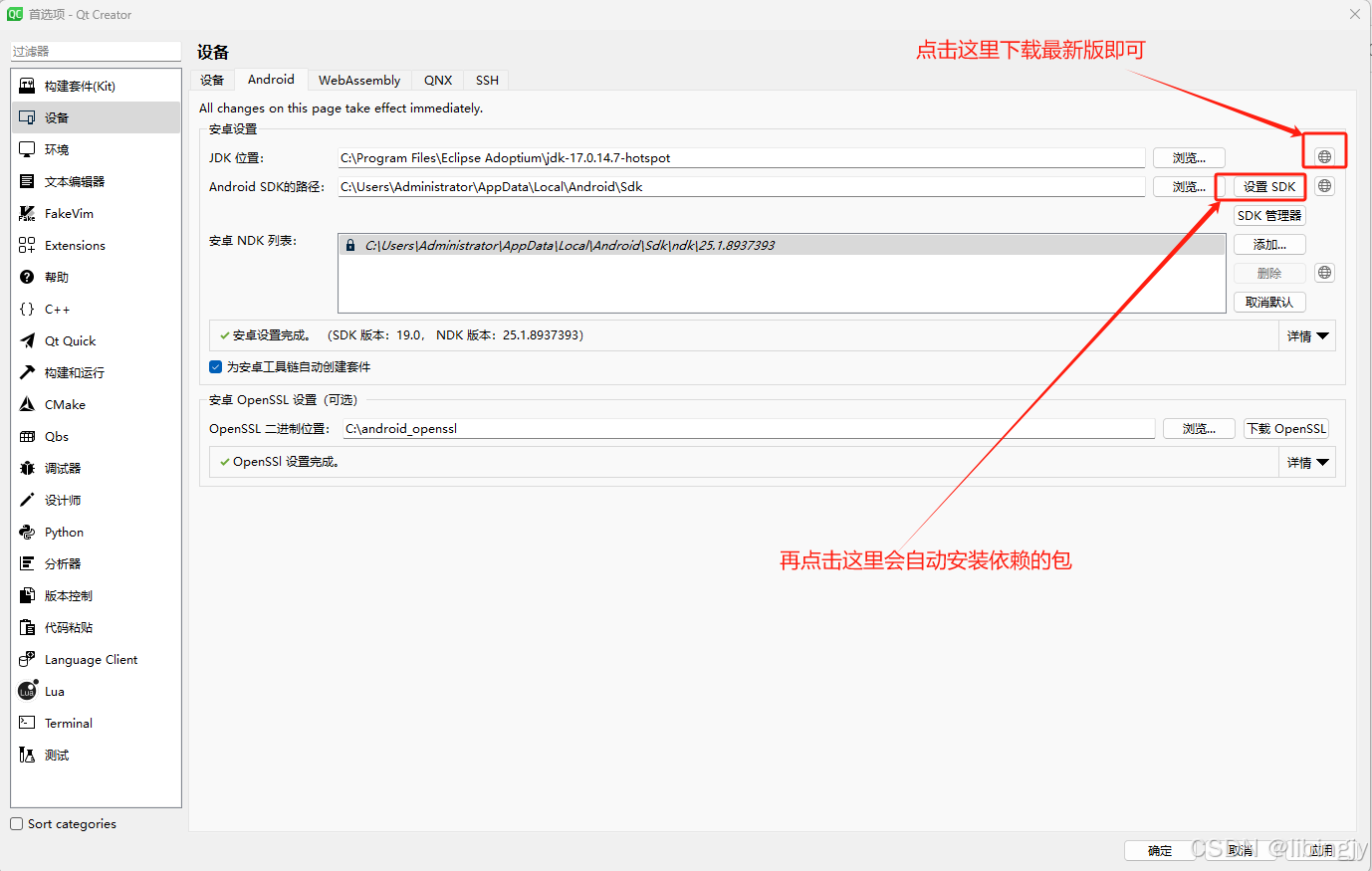1372x871 pixels.
Task: Switch to the QNX tab
Action: point(438,80)
